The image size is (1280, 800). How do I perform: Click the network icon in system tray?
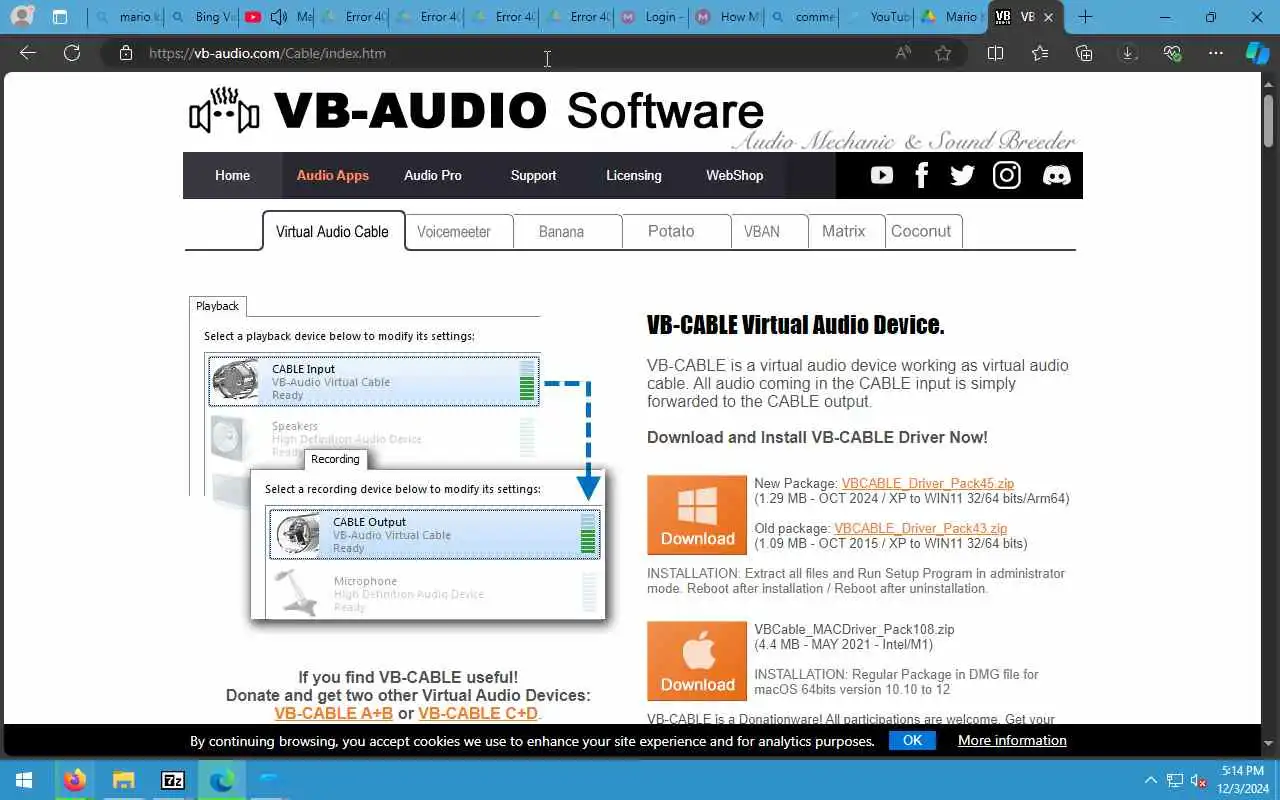(x=1174, y=780)
